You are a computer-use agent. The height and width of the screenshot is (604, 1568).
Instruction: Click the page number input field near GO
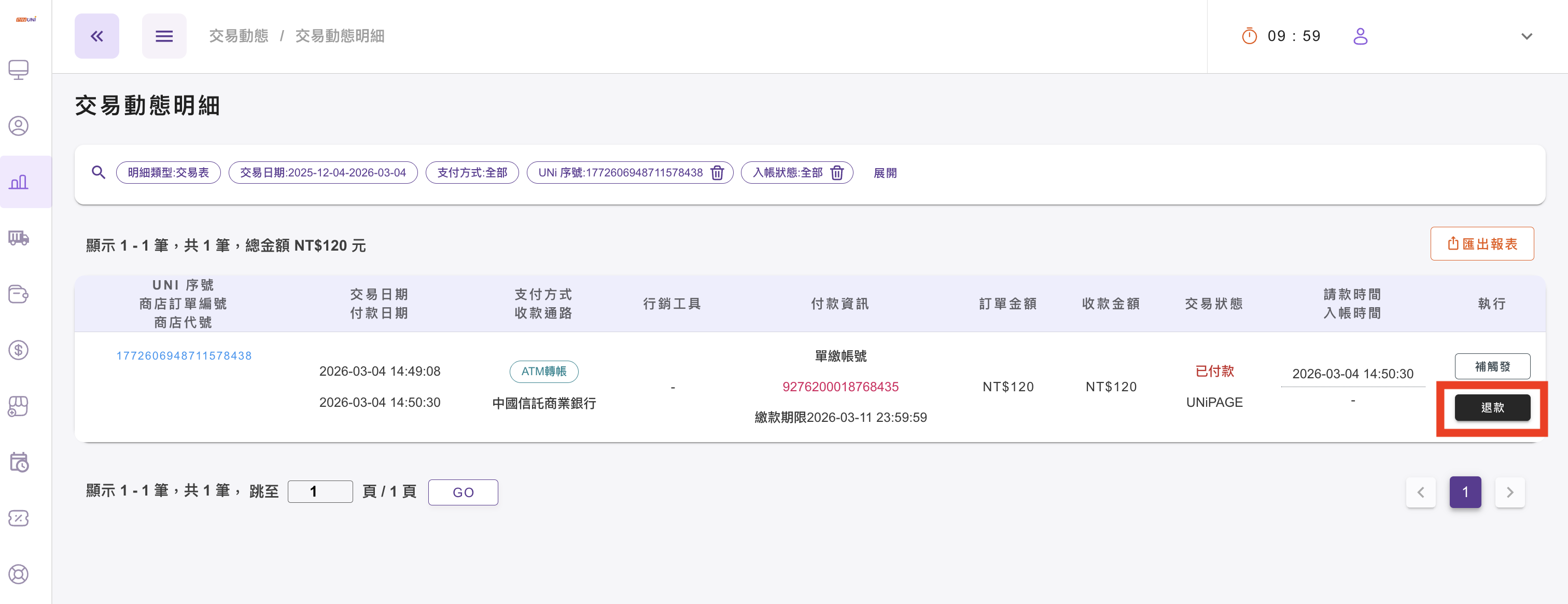click(319, 491)
